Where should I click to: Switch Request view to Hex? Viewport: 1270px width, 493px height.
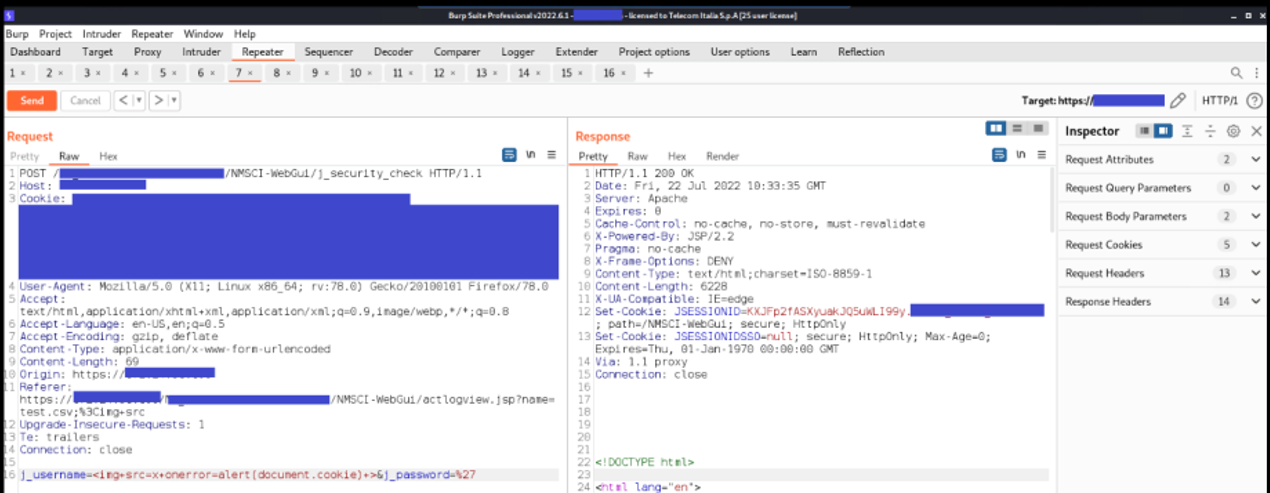[108, 156]
